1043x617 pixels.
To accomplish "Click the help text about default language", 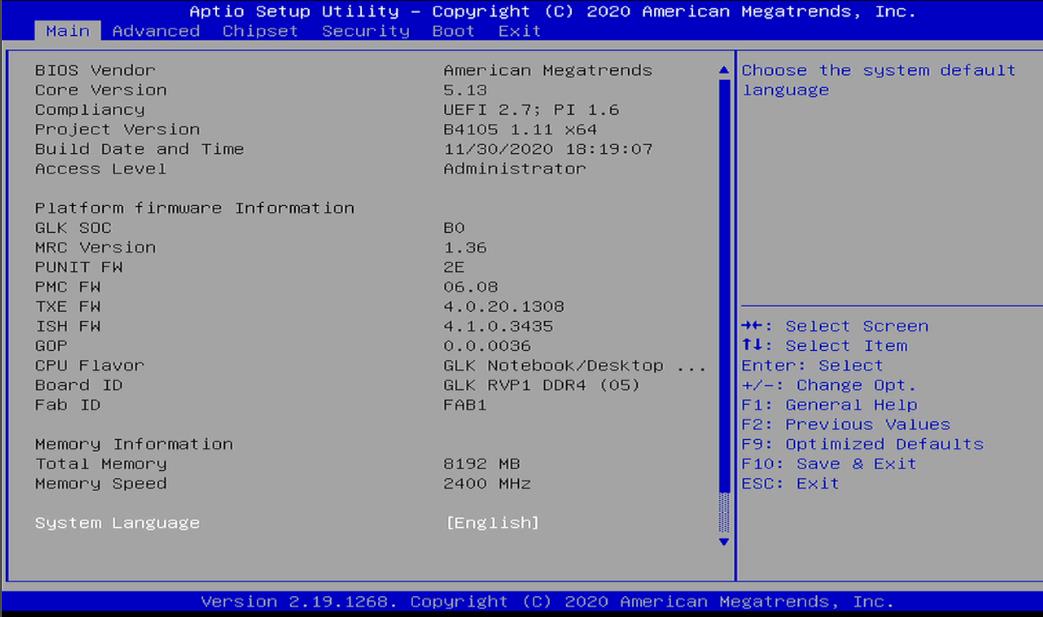I will 879,80.
